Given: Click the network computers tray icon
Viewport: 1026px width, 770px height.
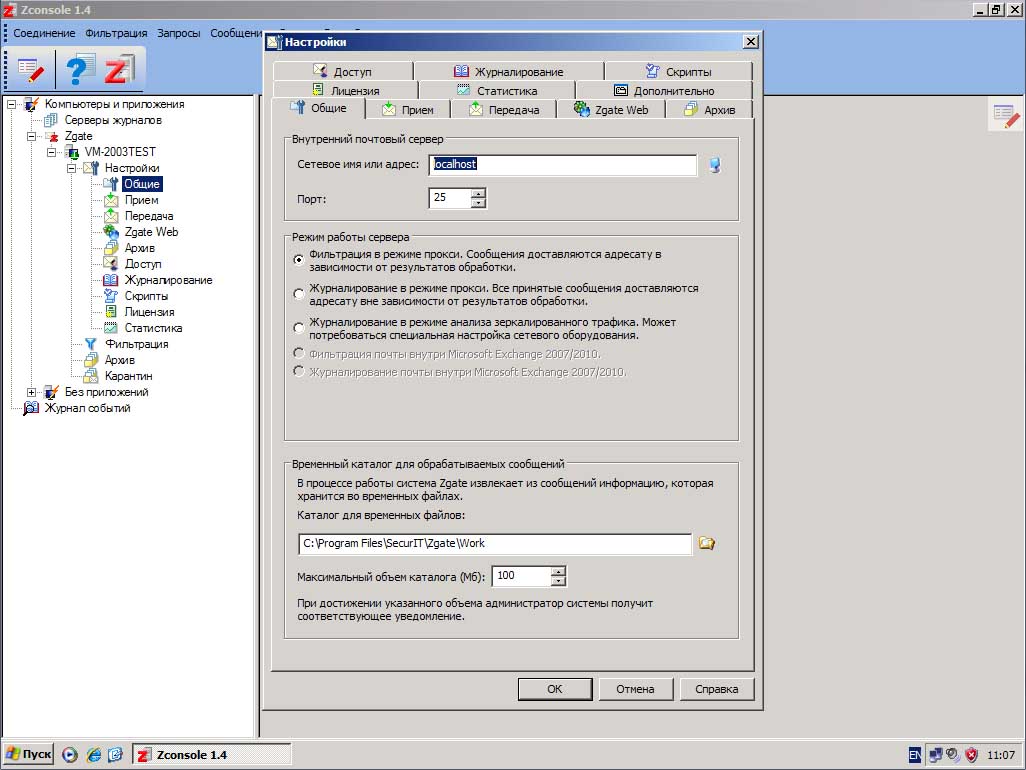Looking at the screenshot, I should click(936, 755).
